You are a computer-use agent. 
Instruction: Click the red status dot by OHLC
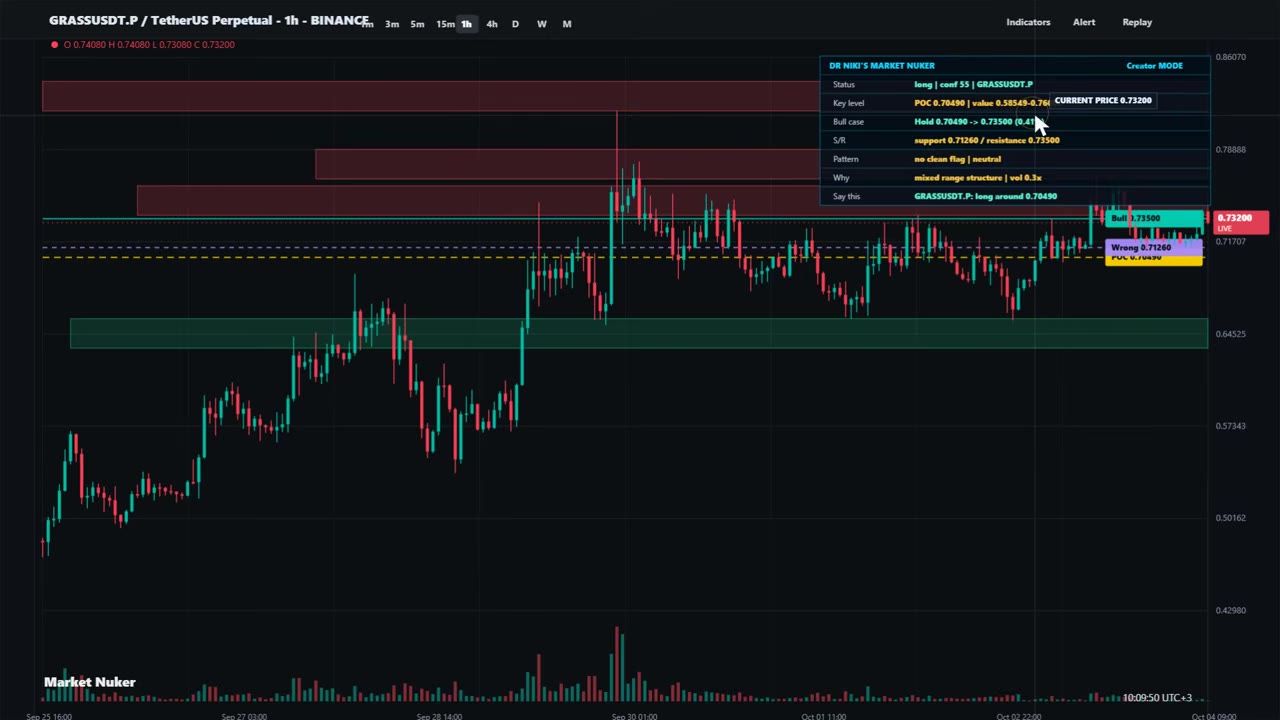point(54,44)
